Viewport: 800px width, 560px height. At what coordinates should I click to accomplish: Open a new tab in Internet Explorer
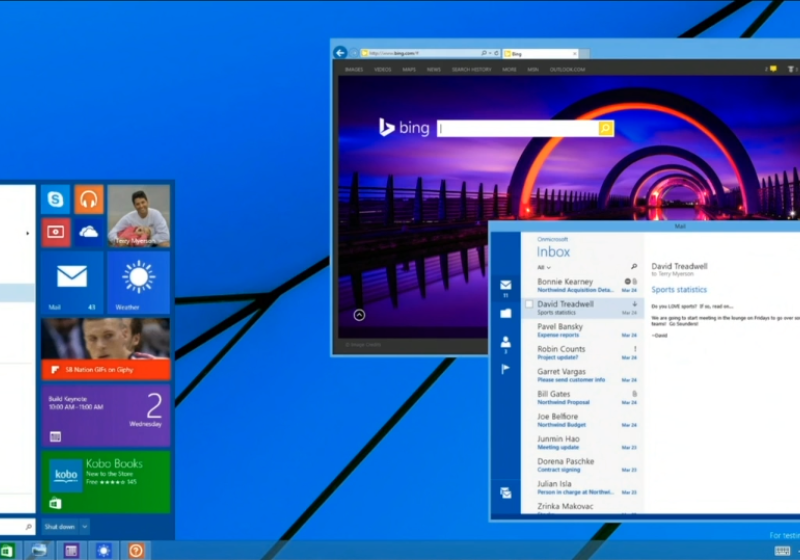pos(585,54)
